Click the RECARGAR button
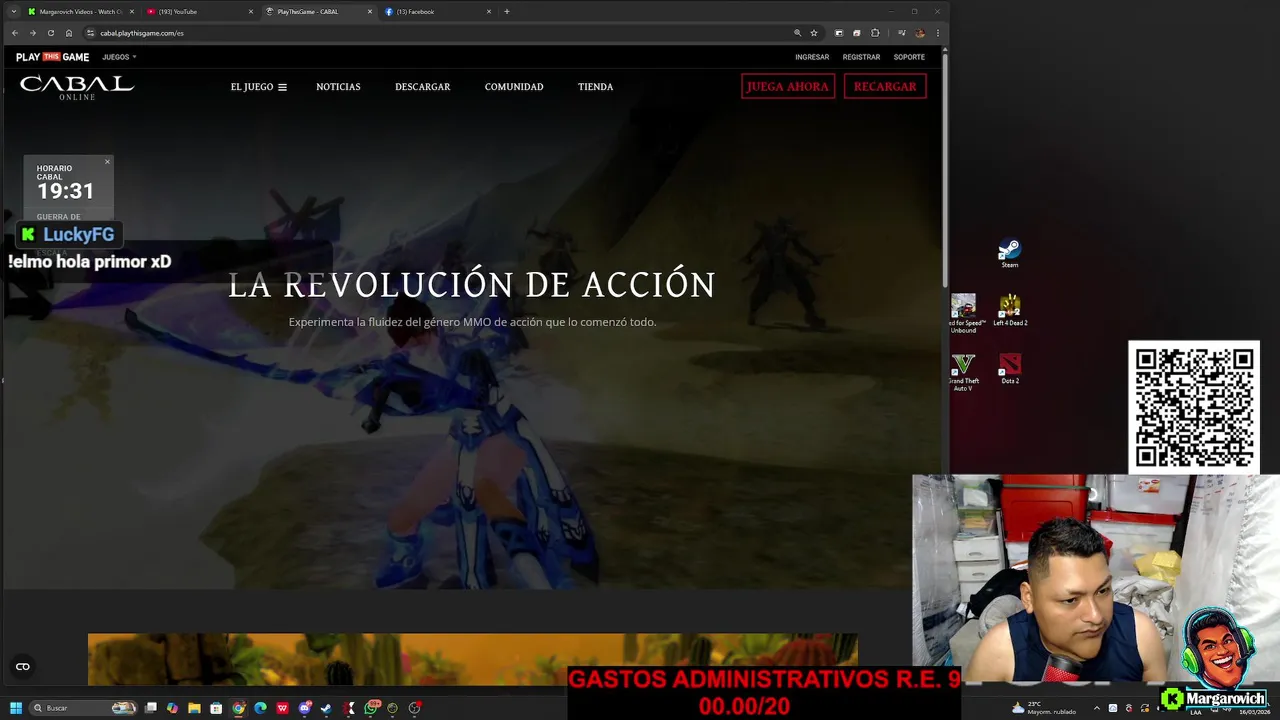 [x=885, y=86]
